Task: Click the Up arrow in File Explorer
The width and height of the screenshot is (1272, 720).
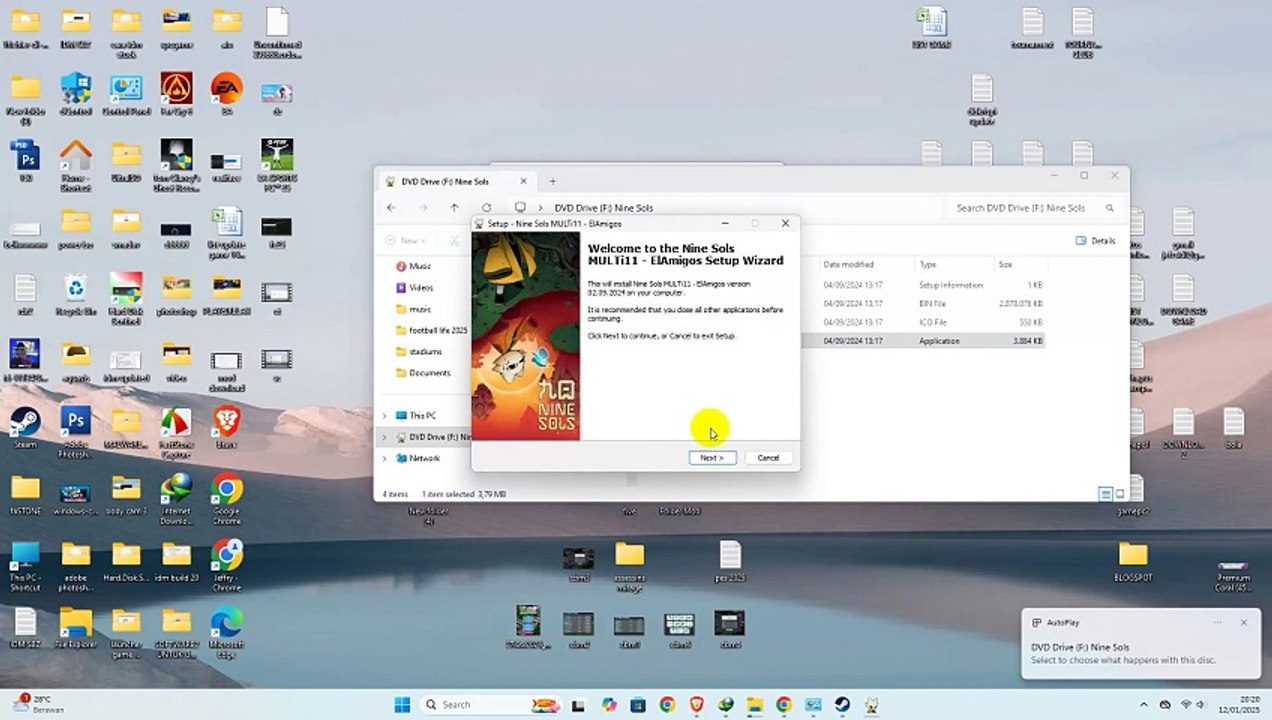Action: point(454,208)
